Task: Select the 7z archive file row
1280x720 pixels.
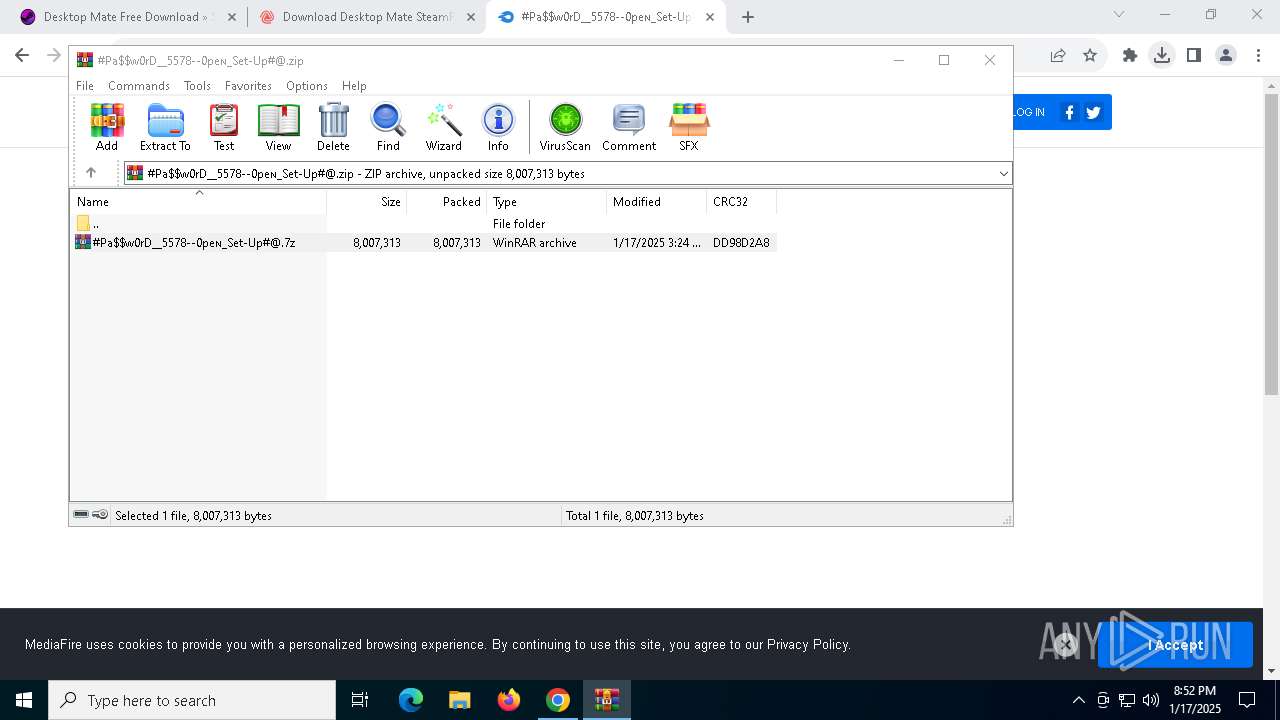Action: click(424, 242)
